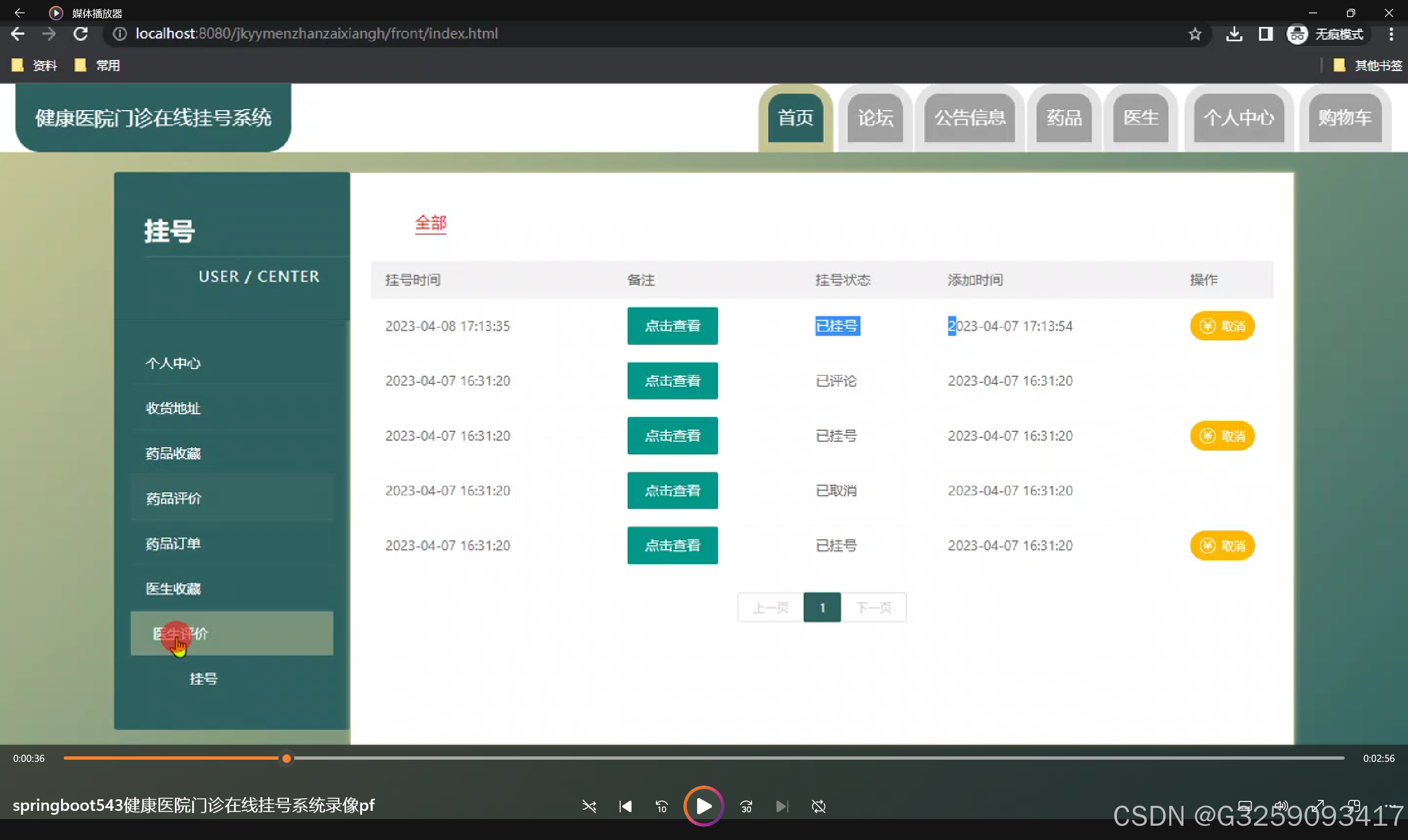Bookmark this page with the star icon
The image size is (1408, 840).
click(x=1195, y=34)
